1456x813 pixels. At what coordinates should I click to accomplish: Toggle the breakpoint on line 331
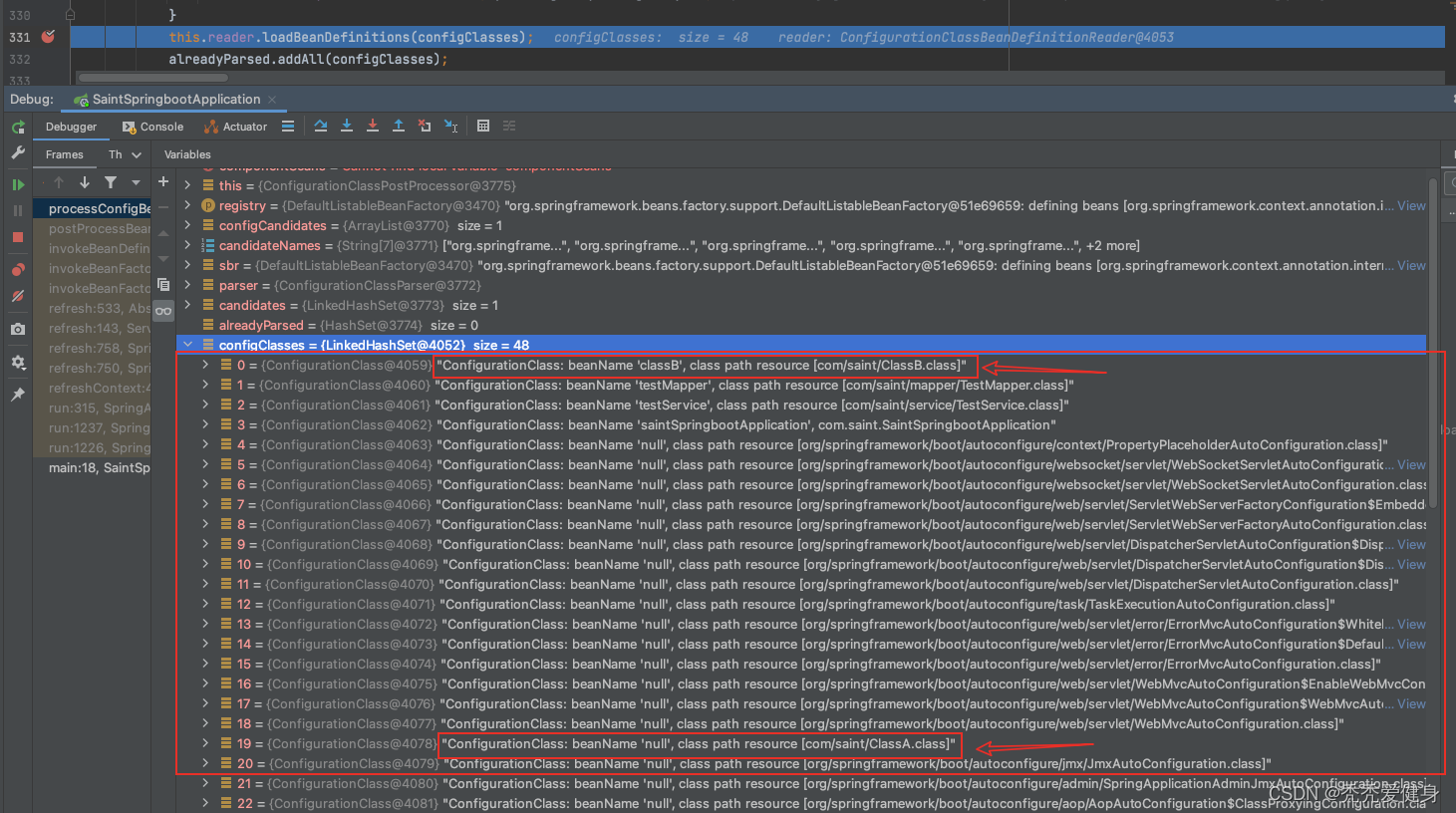tap(48, 37)
